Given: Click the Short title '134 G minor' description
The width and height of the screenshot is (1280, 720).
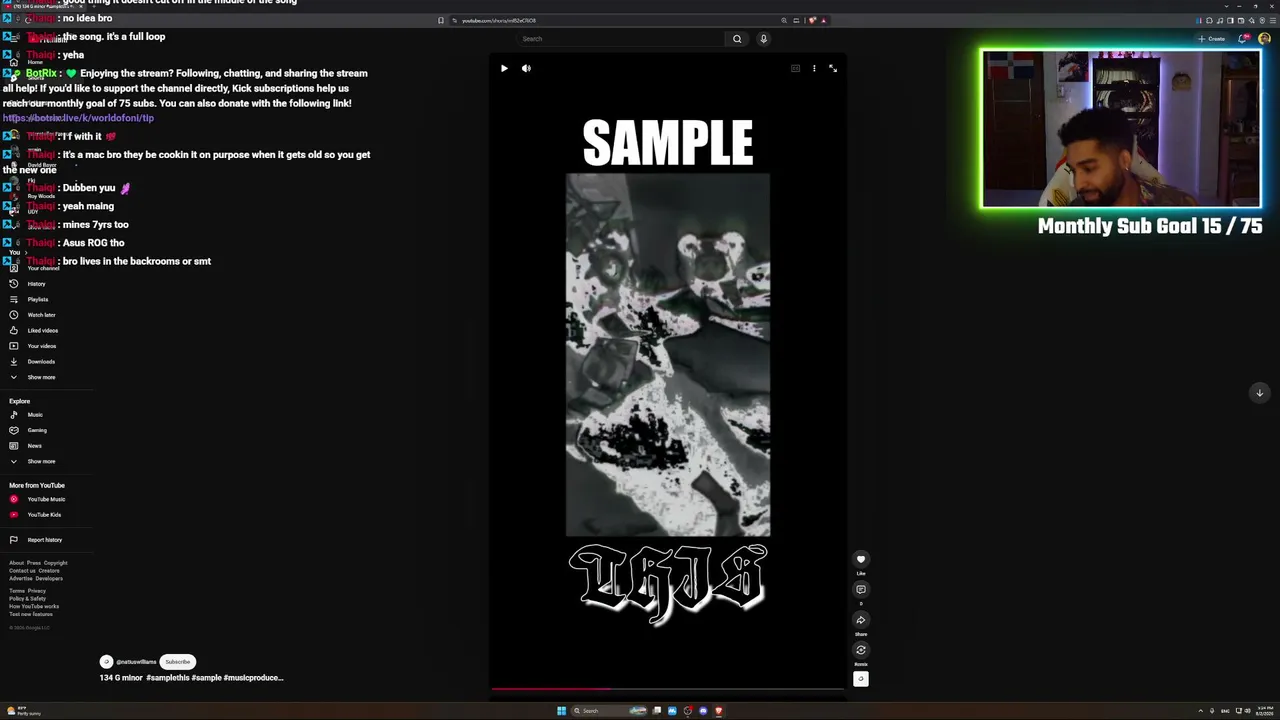Looking at the screenshot, I should click(191, 678).
